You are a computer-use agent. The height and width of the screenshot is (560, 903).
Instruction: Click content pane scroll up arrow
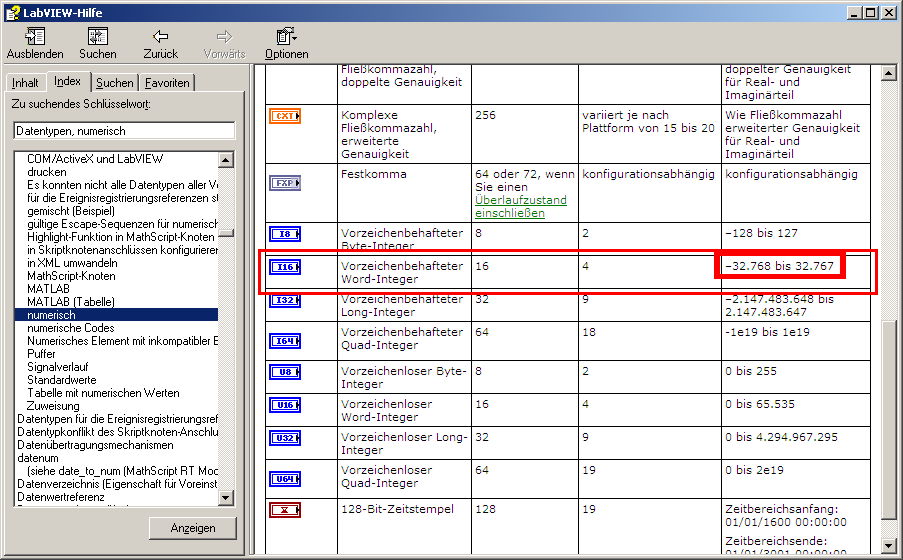[x=889, y=73]
